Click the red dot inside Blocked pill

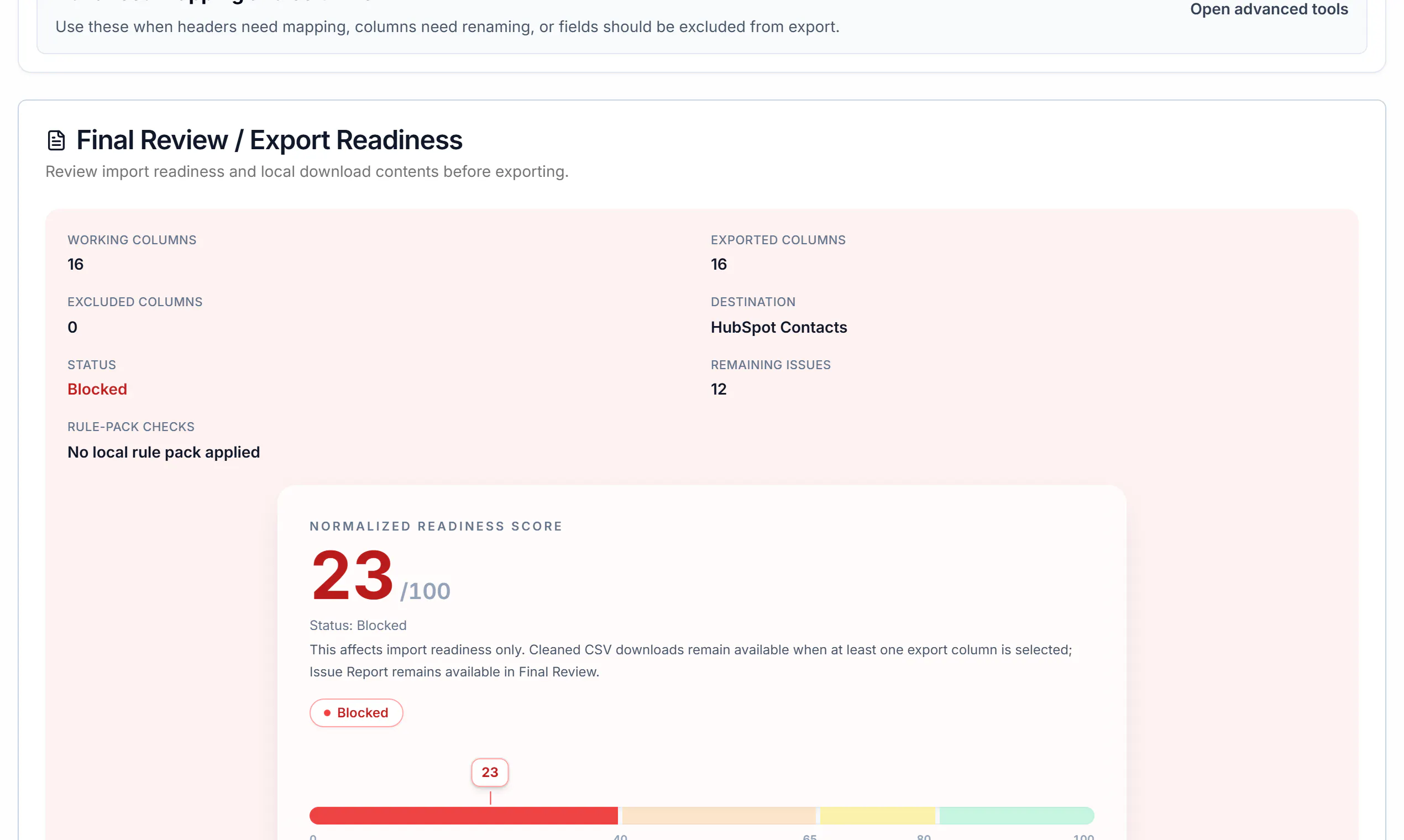(x=327, y=713)
